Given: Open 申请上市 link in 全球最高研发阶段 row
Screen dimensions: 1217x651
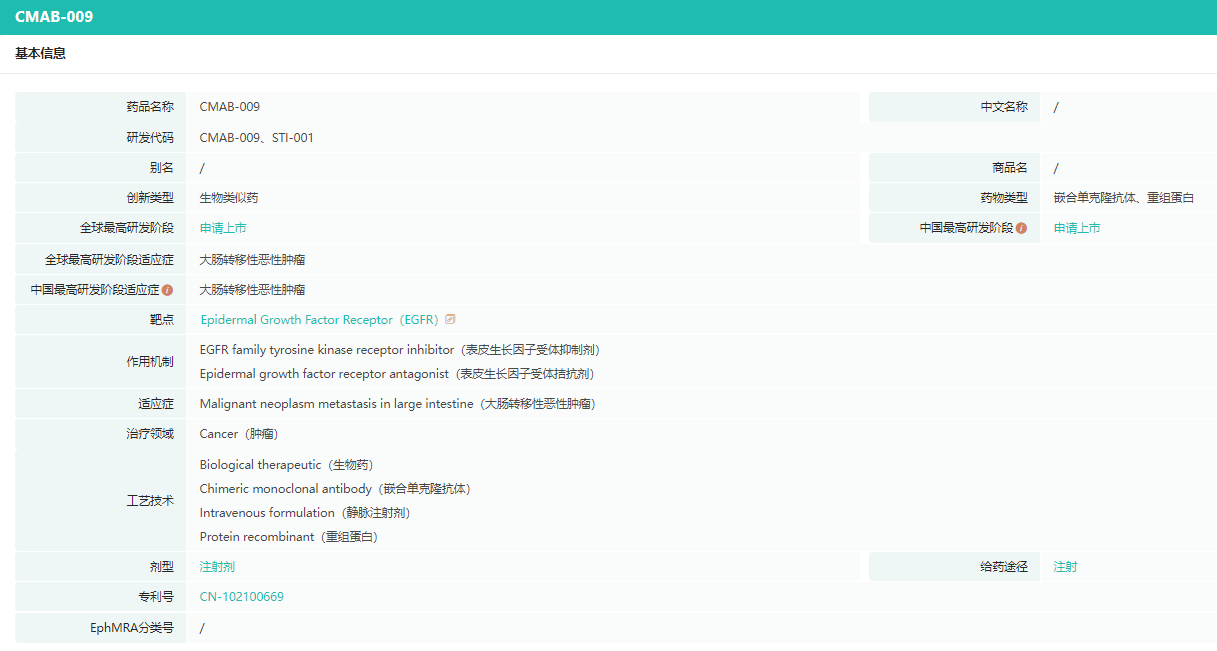Looking at the screenshot, I should (223, 228).
